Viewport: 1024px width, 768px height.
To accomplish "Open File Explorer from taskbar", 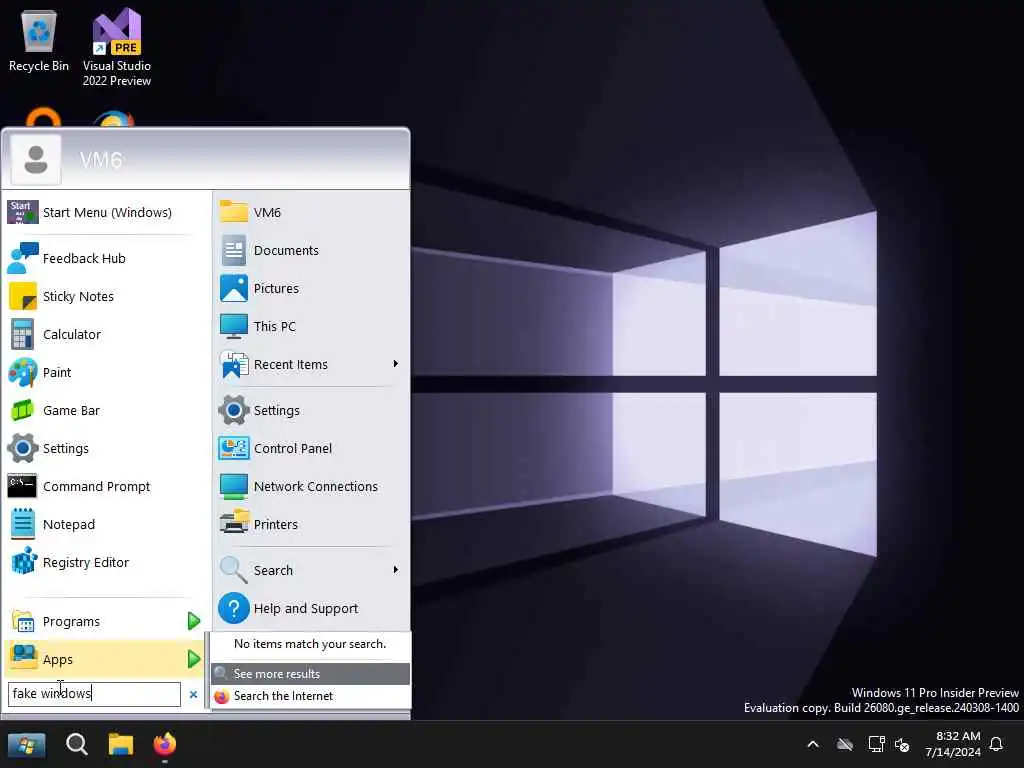I will pyautogui.click(x=121, y=744).
